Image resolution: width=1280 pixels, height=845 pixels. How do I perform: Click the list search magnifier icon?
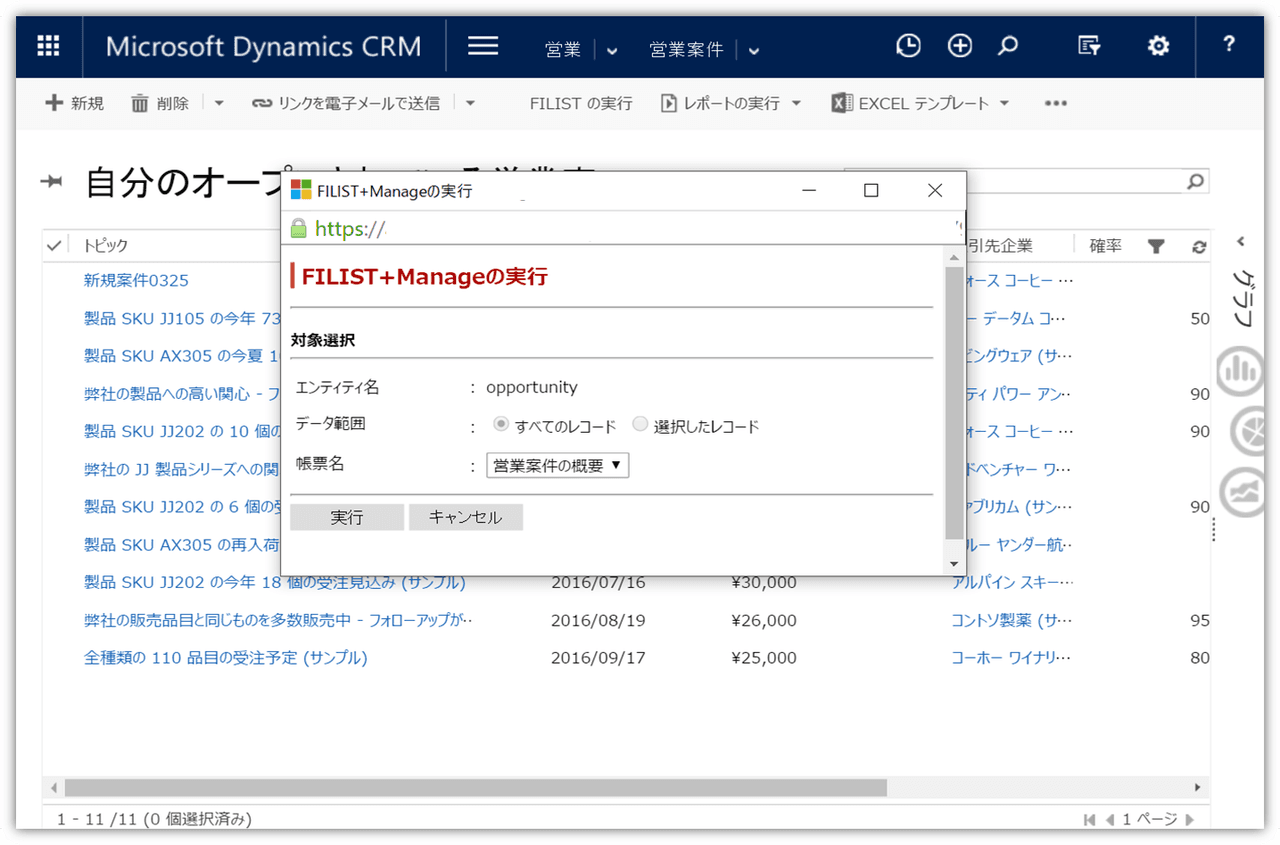[x=1195, y=181]
